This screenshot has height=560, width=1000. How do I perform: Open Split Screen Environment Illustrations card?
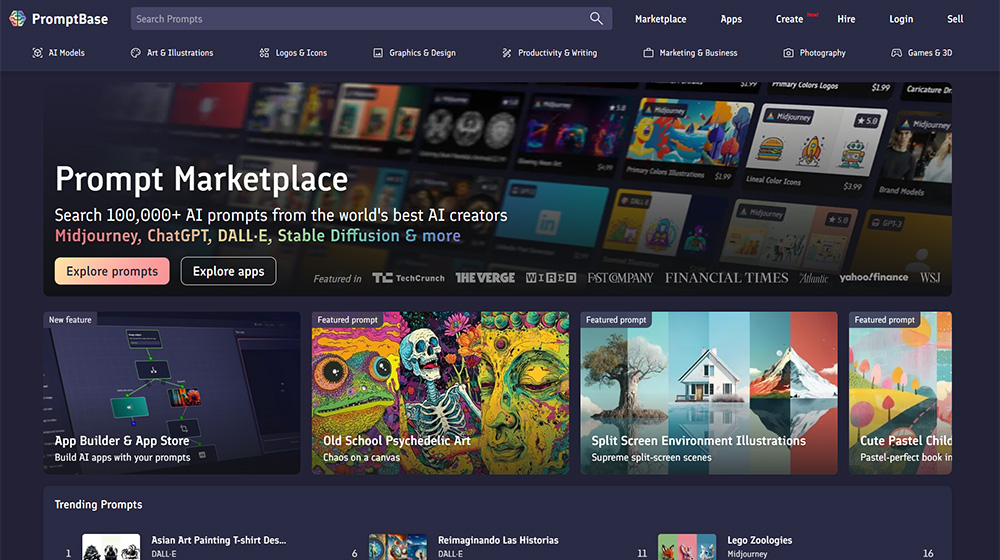coord(709,392)
